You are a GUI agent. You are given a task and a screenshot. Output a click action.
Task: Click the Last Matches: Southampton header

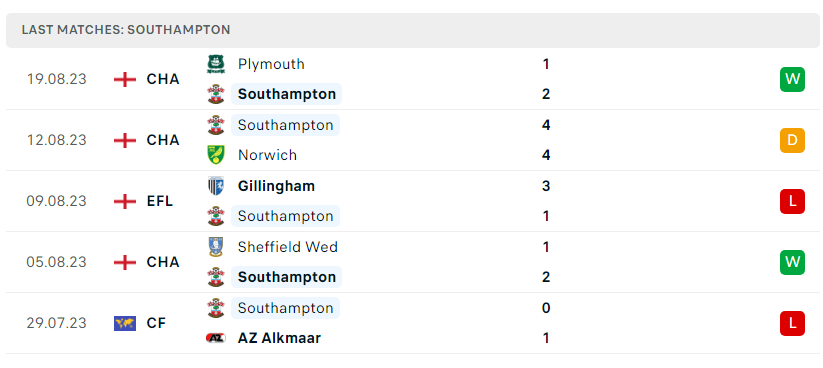126,30
